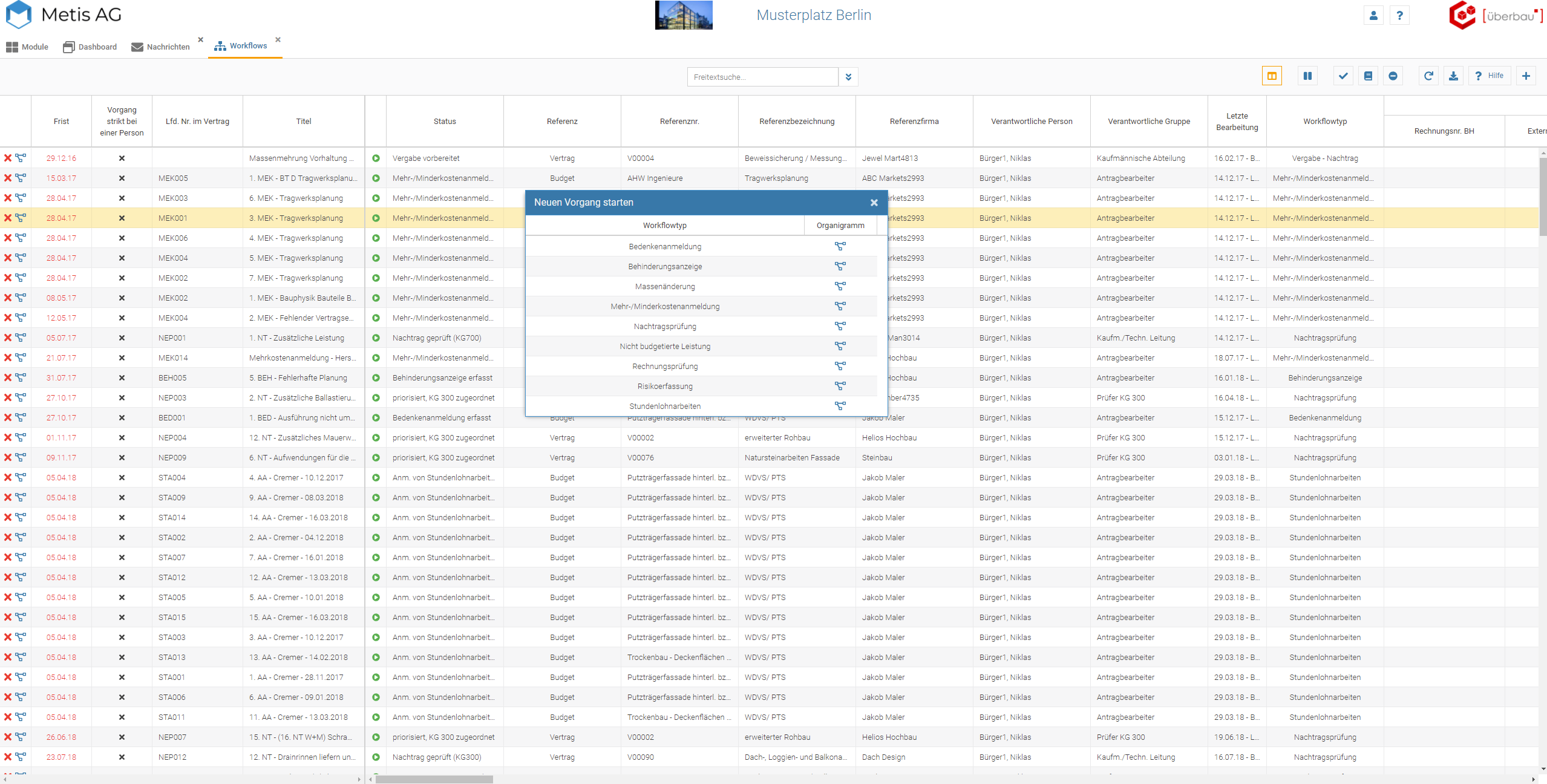Viewport: 1547px width, 784px height.
Task: Click the user profile icon
Action: (x=1373, y=16)
